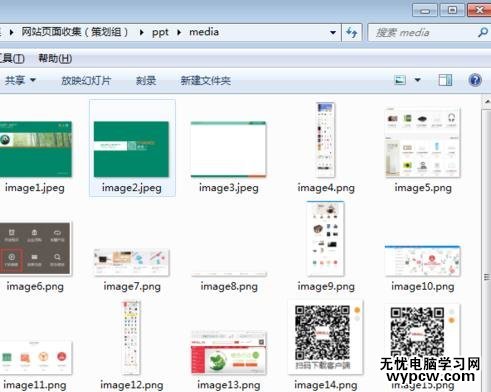Click the image2.jpeg file name

coord(132,188)
